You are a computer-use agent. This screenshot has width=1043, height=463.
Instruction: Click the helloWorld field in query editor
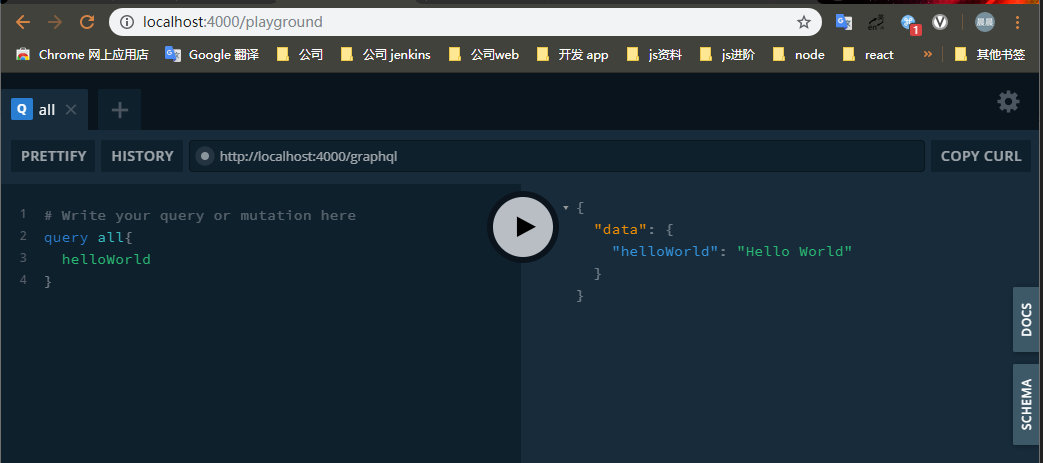tap(106, 259)
